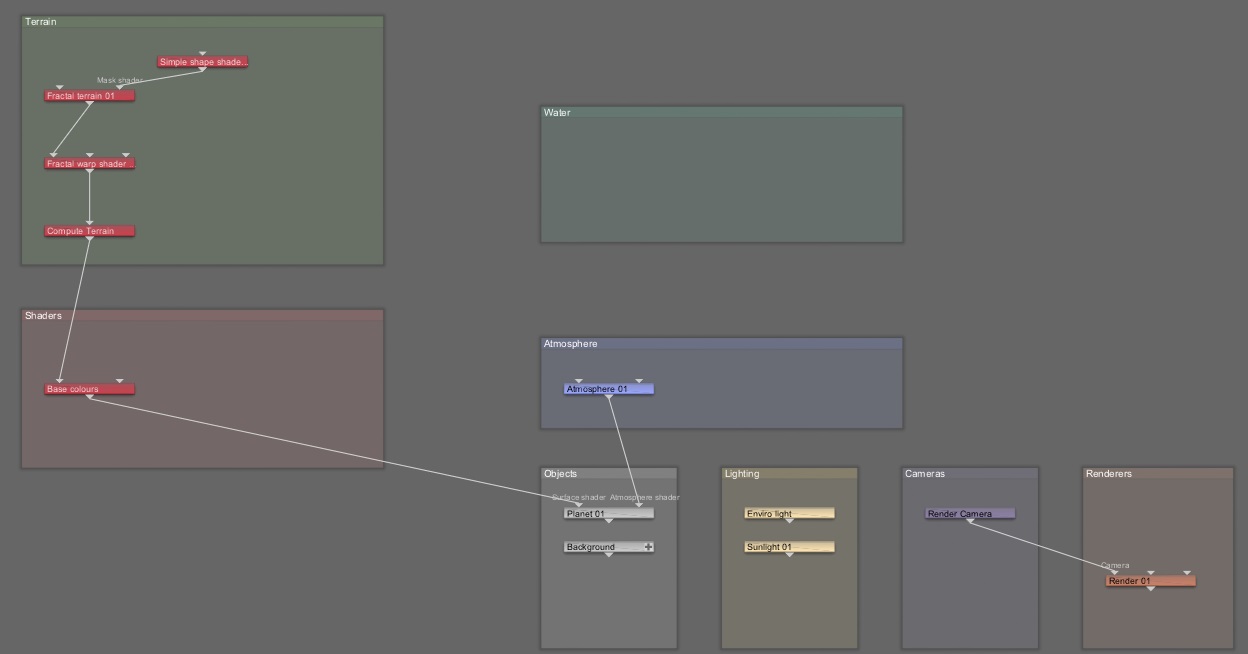
Task: Click the Atmosphere 01 node
Action: [x=608, y=389]
